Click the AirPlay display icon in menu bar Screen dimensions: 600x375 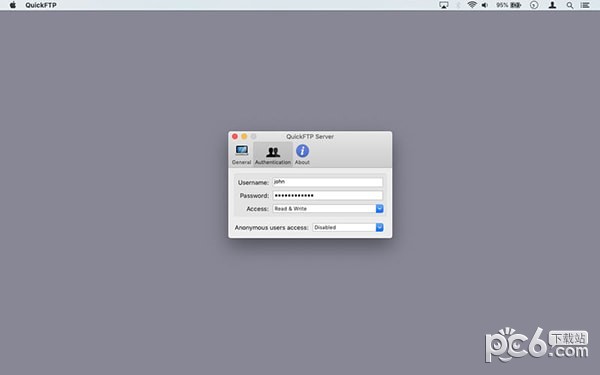tap(443, 5)
